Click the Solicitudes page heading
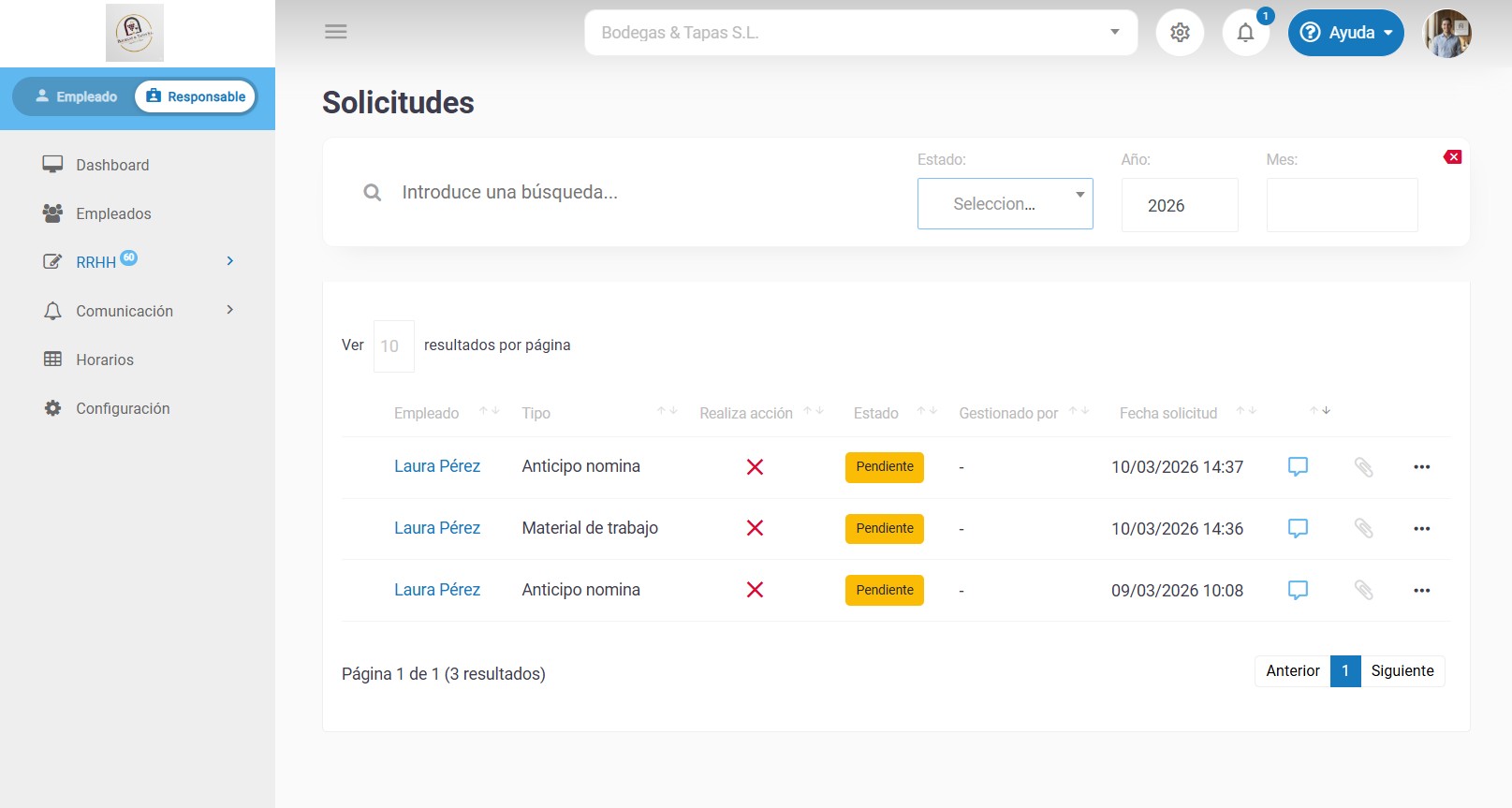Image resolution: width=1512 pixels, height=808 pixels. coord(398,103)
